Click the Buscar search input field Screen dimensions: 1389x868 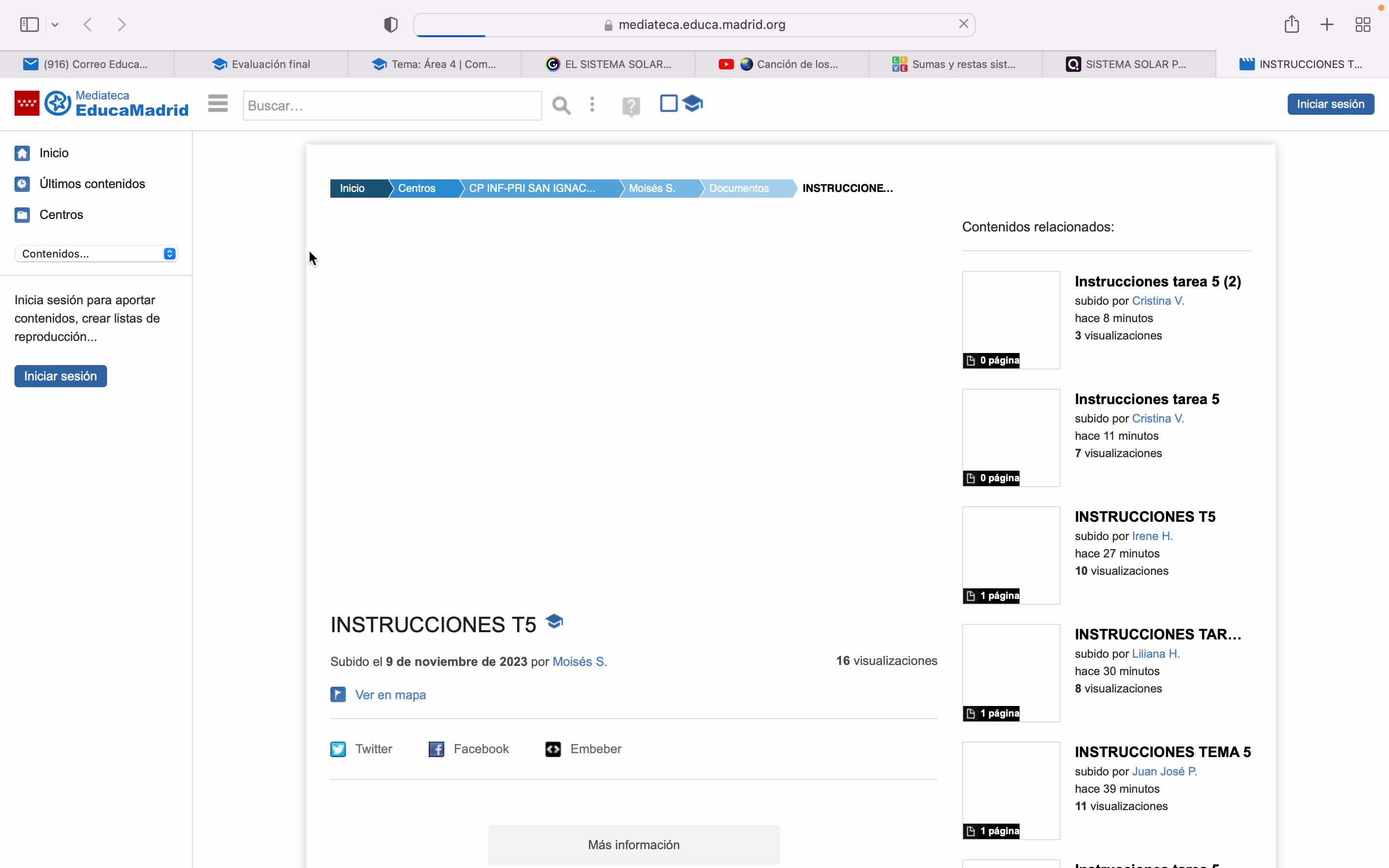[392, 106]
